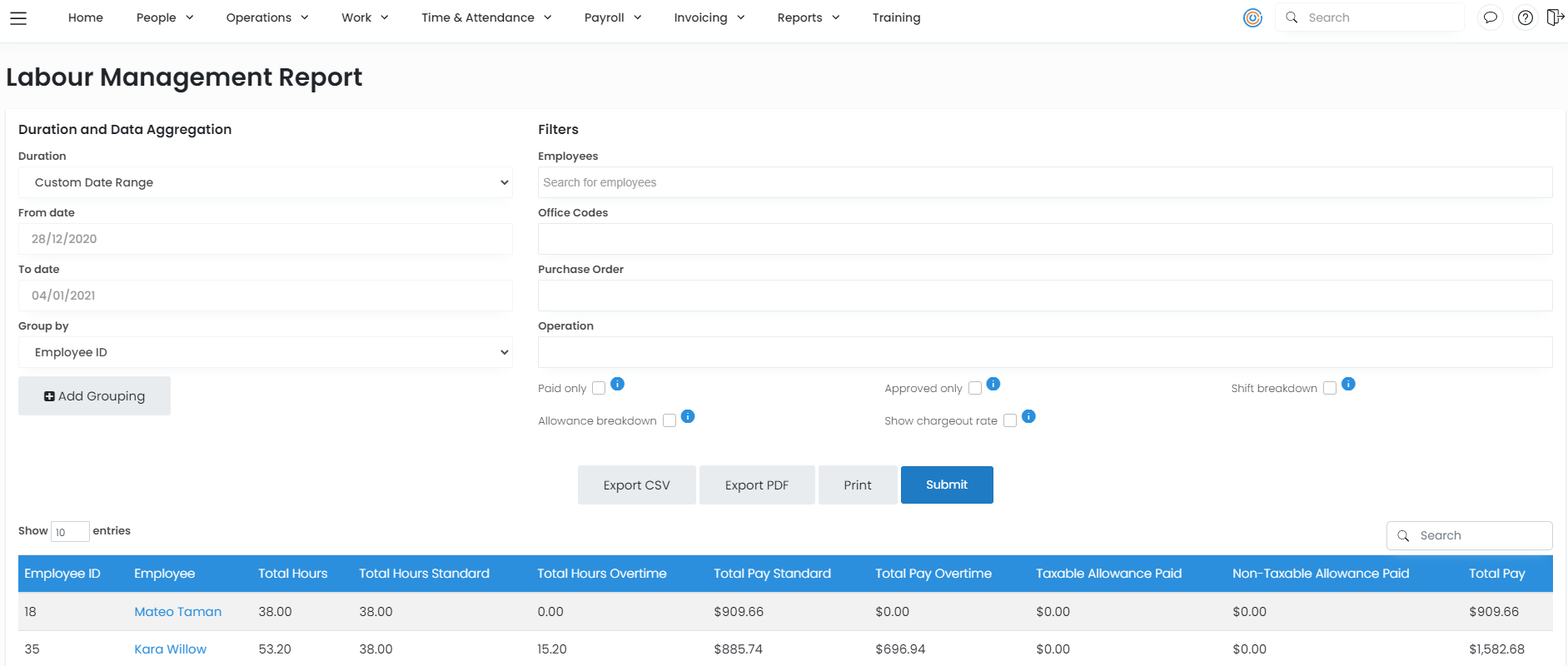Select the 15.20 overtime hours cell

[551, 649]
